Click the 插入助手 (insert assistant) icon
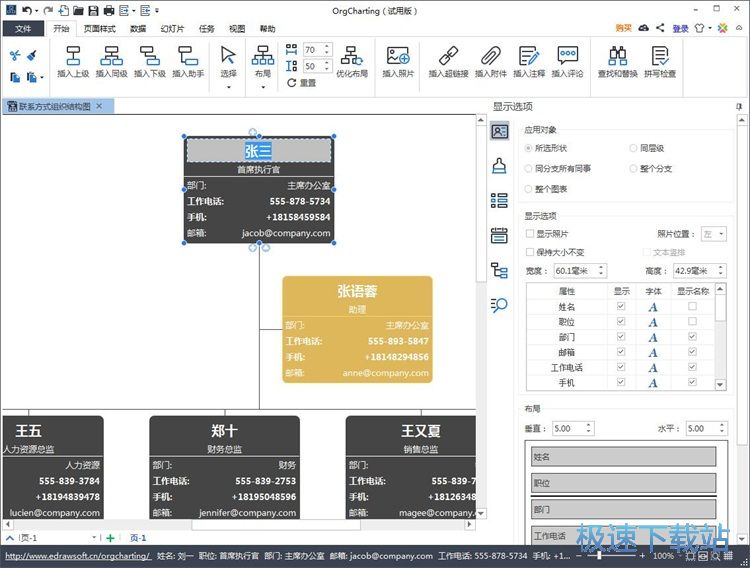Viewport: 750px width, 568px height. pyautogui.click(x=187, y=56)
